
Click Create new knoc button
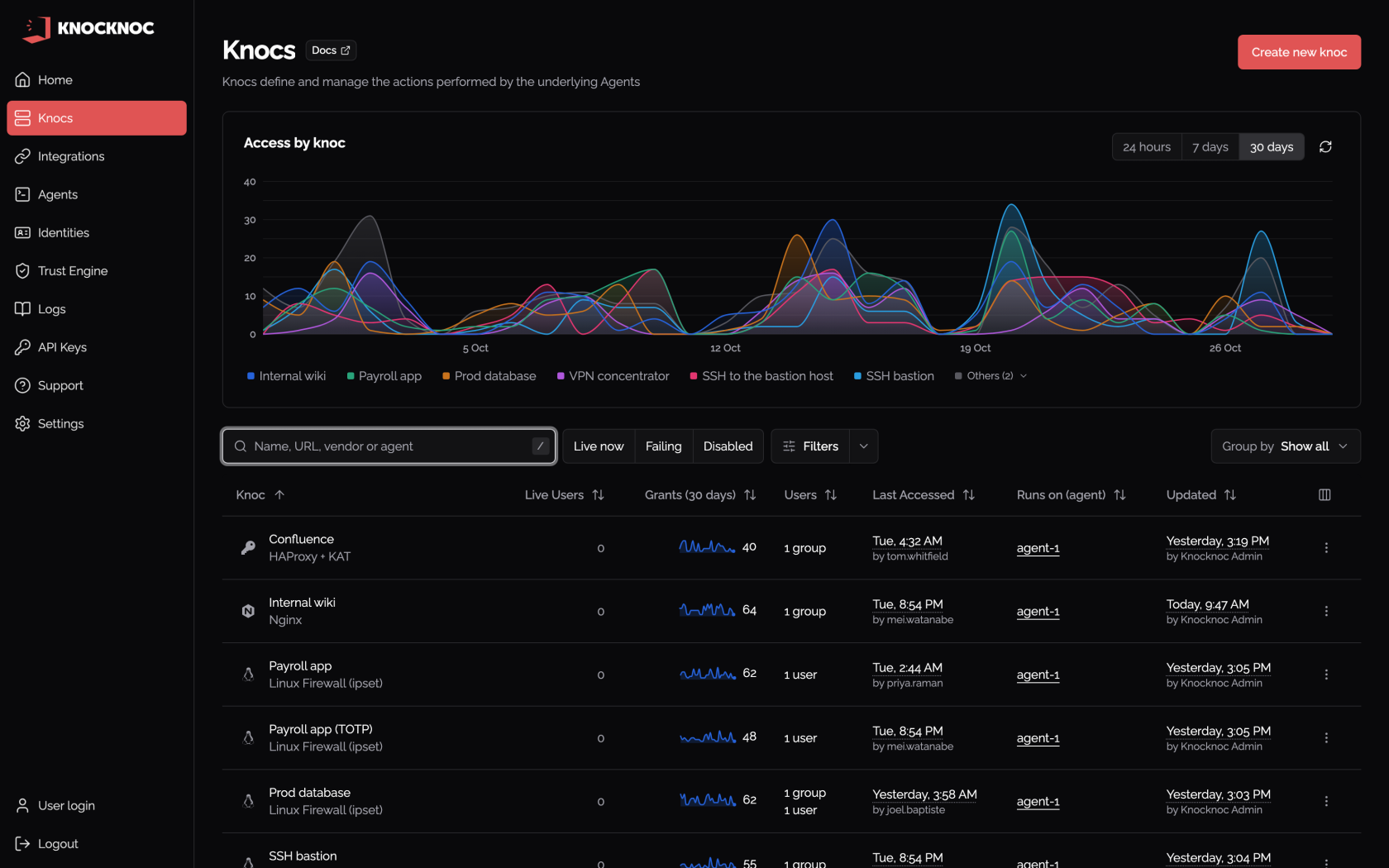tap(1299, 52)
